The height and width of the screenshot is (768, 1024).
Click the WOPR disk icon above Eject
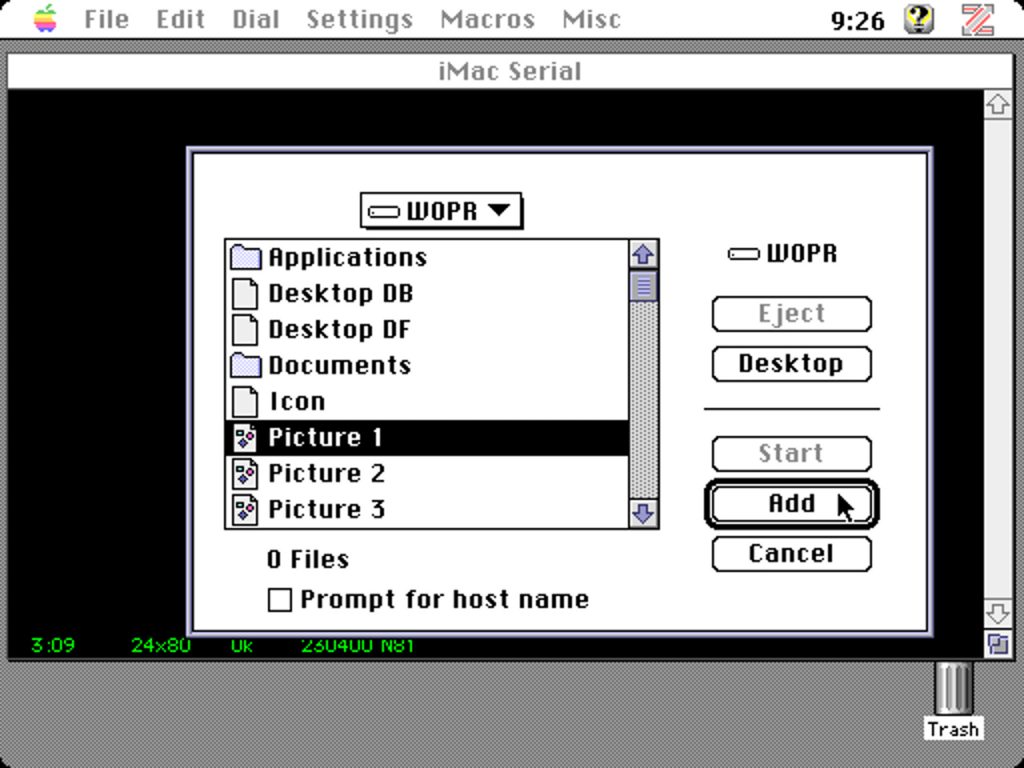744,253
